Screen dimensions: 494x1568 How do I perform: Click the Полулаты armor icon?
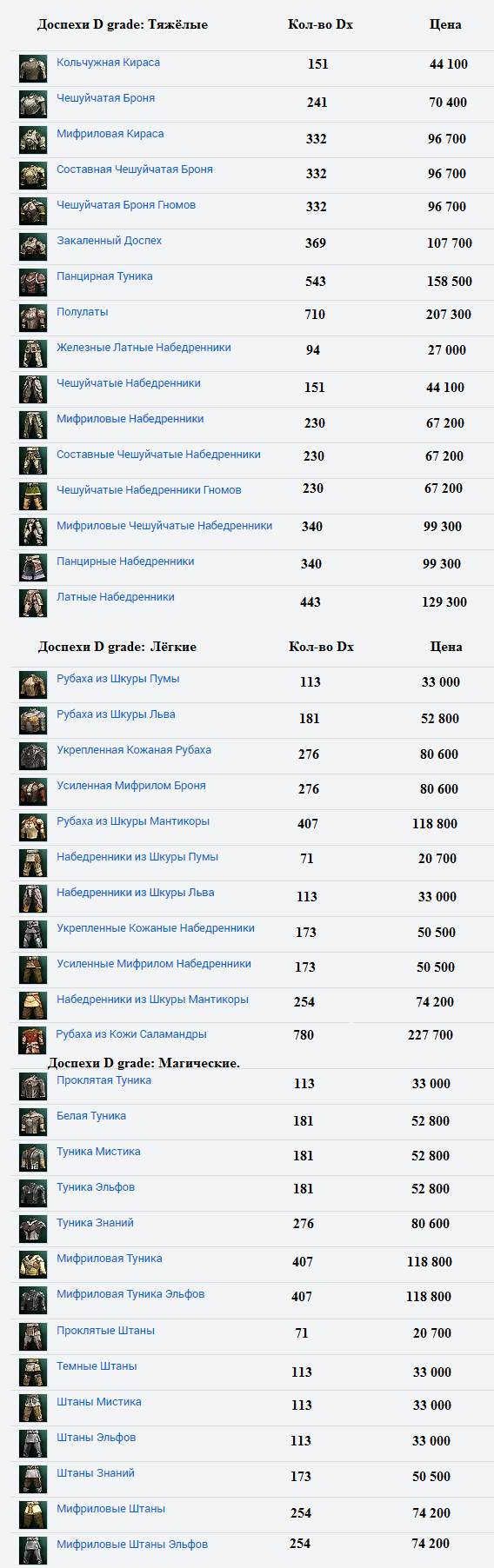(x=33, y=318)
